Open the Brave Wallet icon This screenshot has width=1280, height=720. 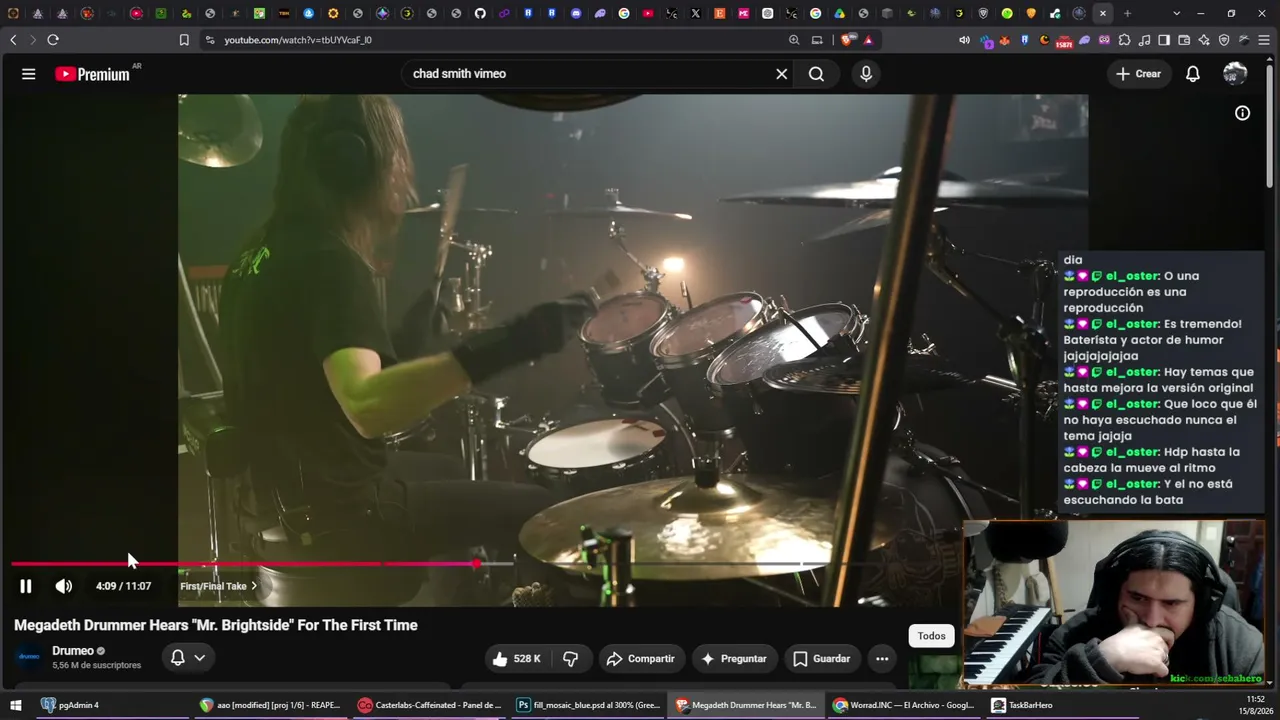(x=1184, y=40)
